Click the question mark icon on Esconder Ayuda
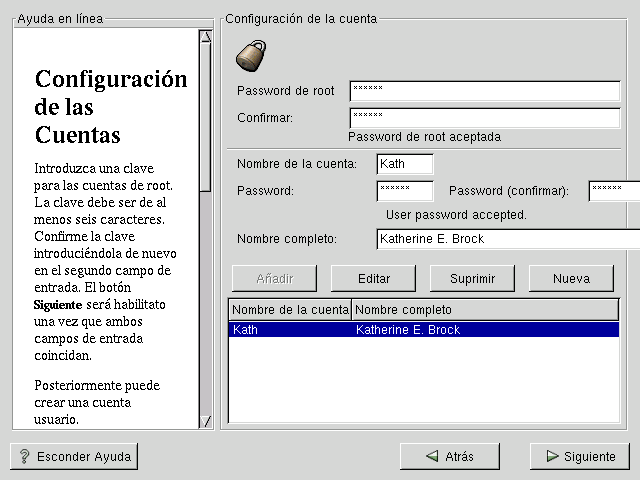The height and width of the screenshot is (480, 640). point(24,456)
